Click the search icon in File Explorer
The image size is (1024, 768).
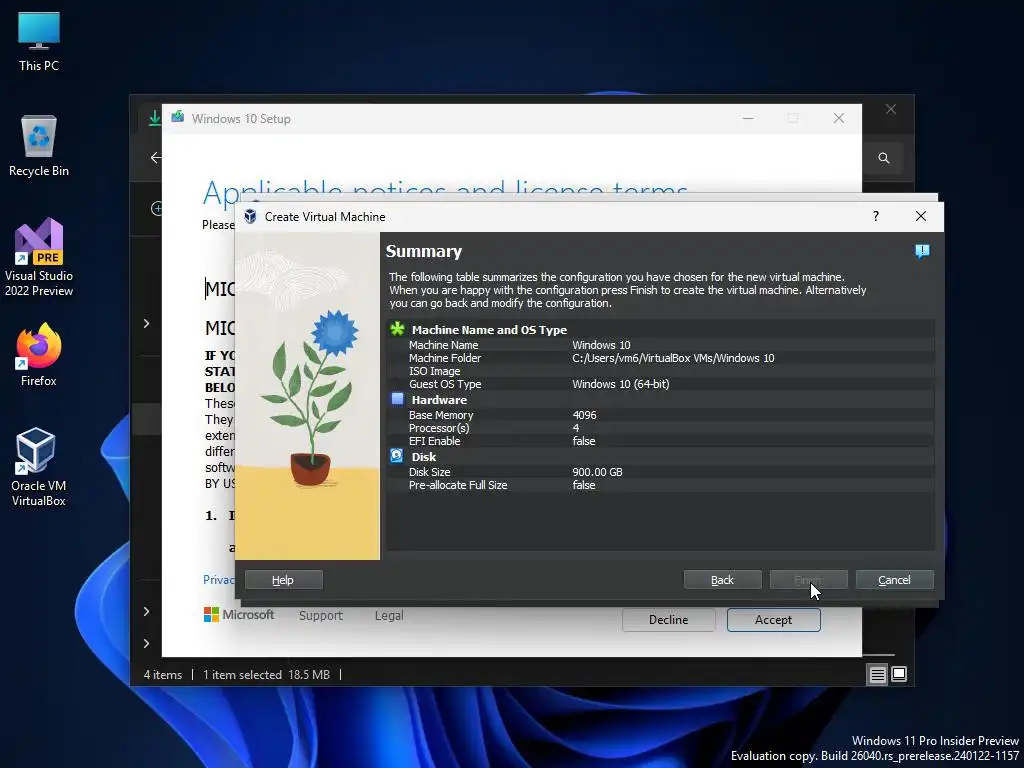tap(884, 158)
